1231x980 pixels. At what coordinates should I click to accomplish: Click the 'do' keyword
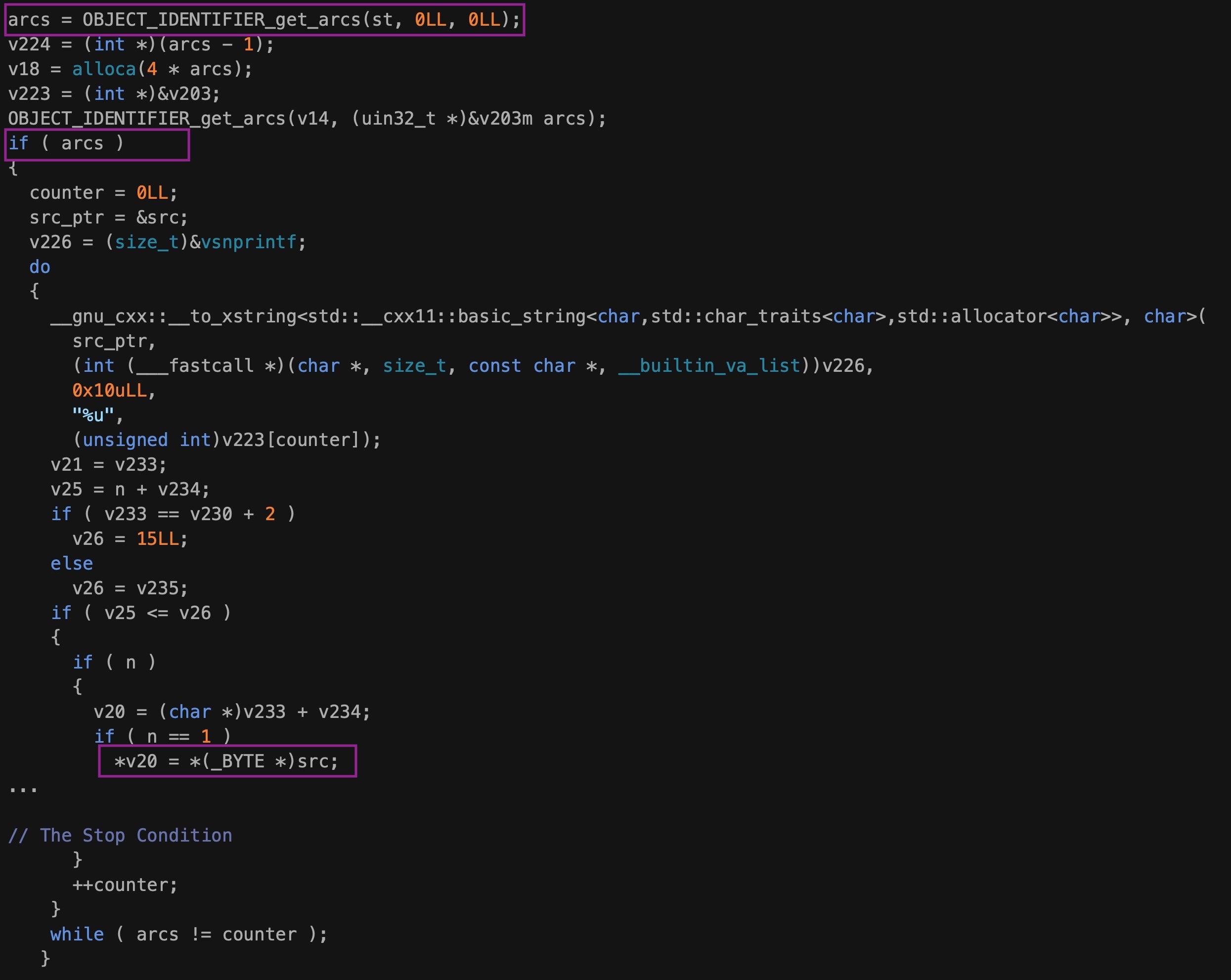click(40, 267)
